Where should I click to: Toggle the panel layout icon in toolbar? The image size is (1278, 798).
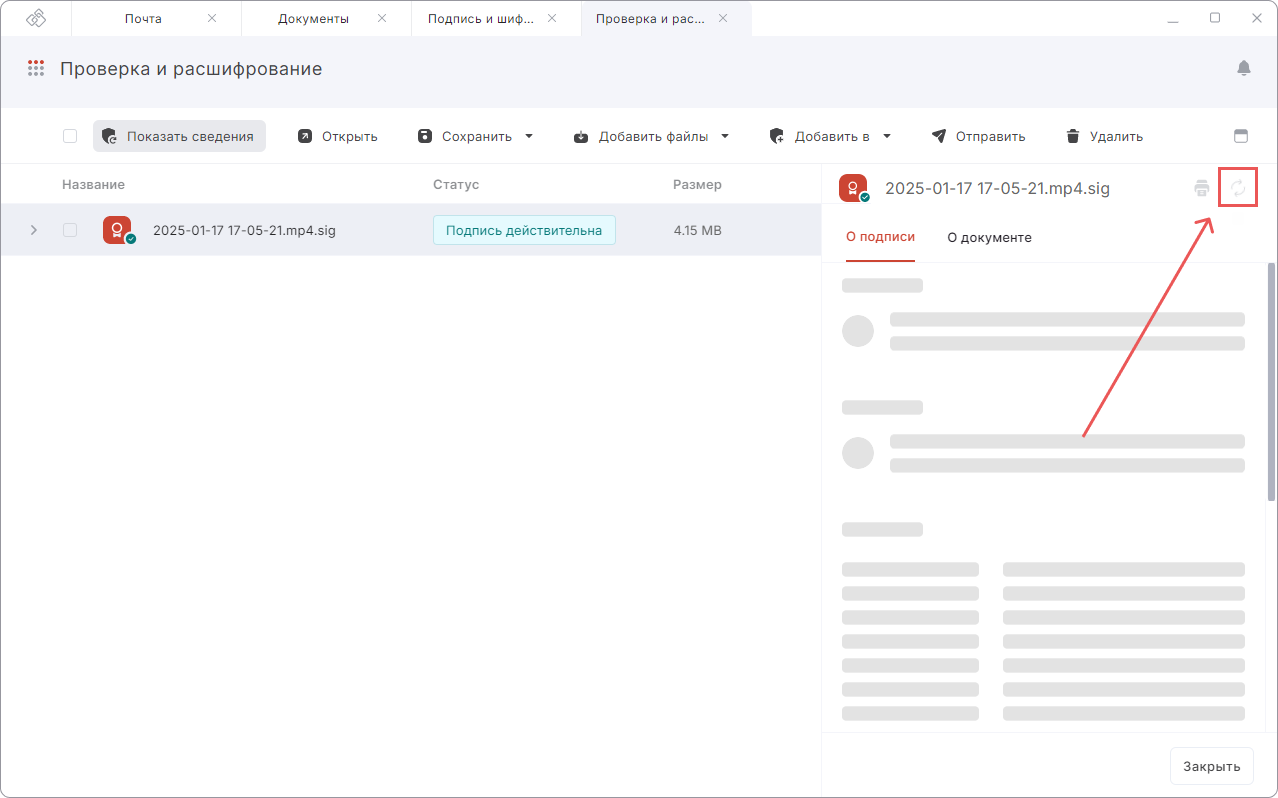[x=1242, y=136]
